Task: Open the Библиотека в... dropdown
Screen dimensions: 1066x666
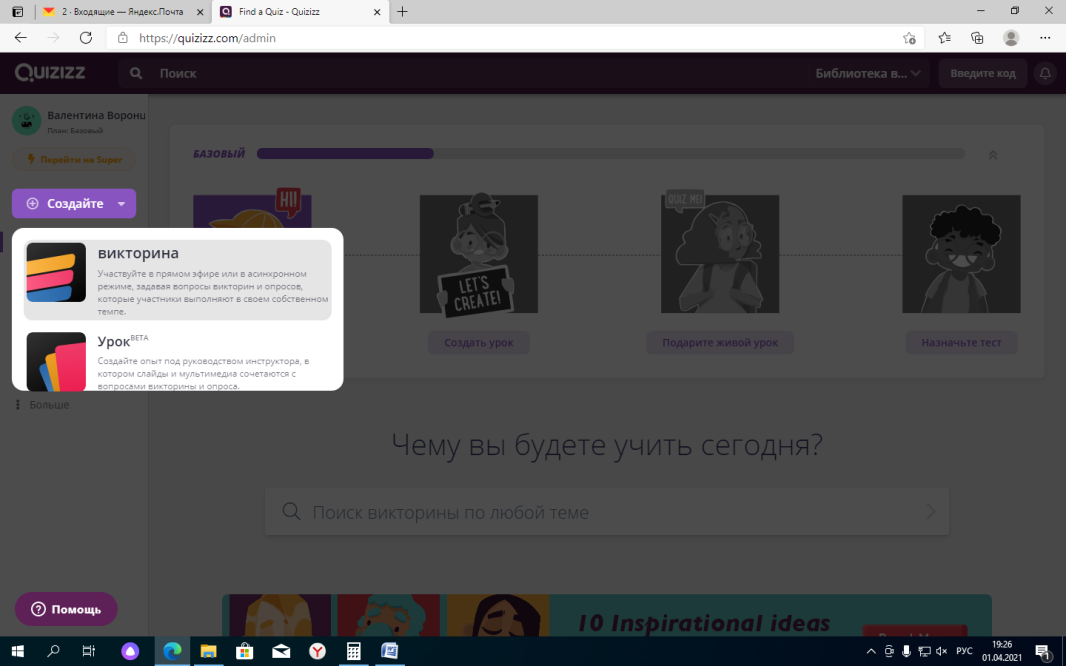Action: tap(868, 73)
